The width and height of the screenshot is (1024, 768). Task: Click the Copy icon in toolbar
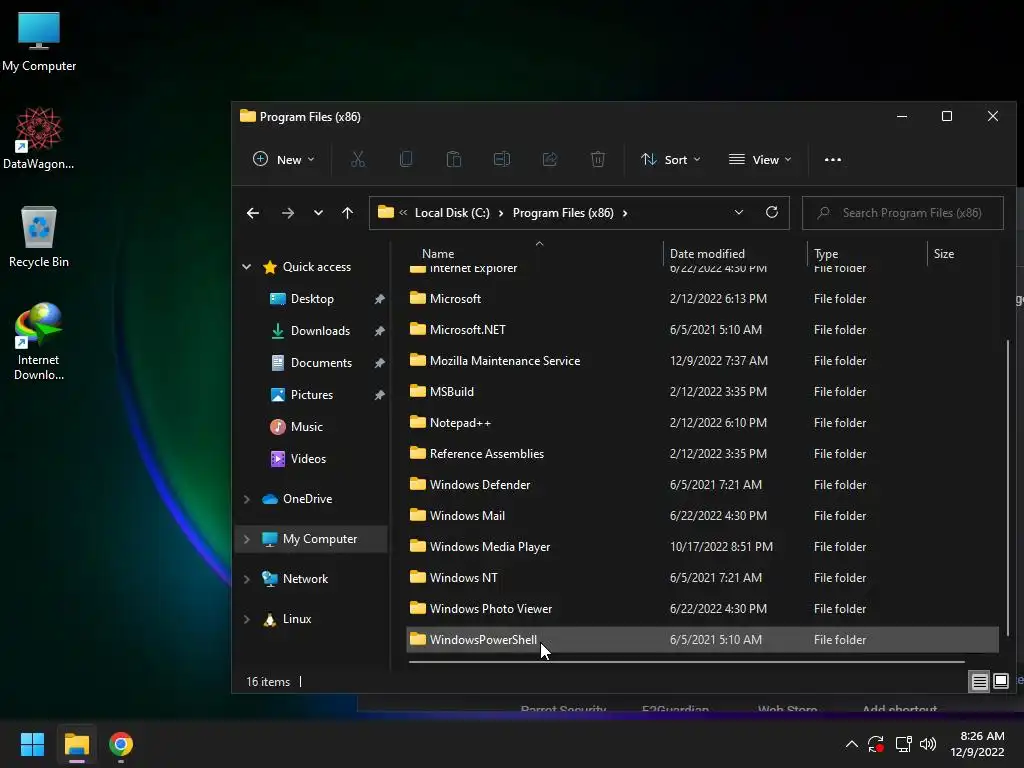pos(406,159)
